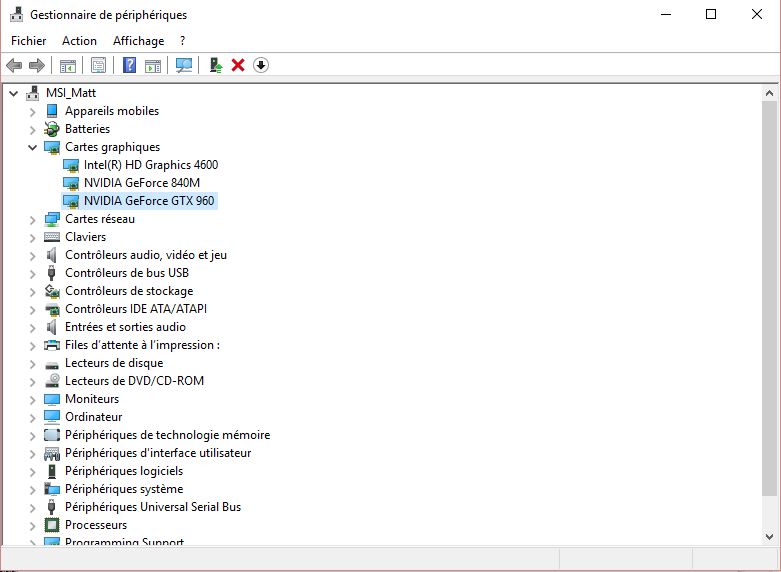The width and height of the screenshot is (781, 572).
Task: Expand the Appareils mobiles category
Action: [33, 112]
